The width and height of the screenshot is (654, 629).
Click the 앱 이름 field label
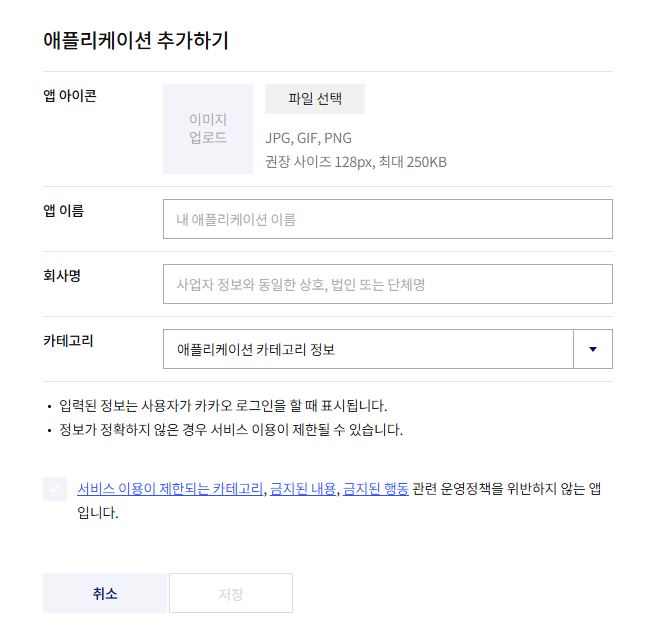coord(63,211)
